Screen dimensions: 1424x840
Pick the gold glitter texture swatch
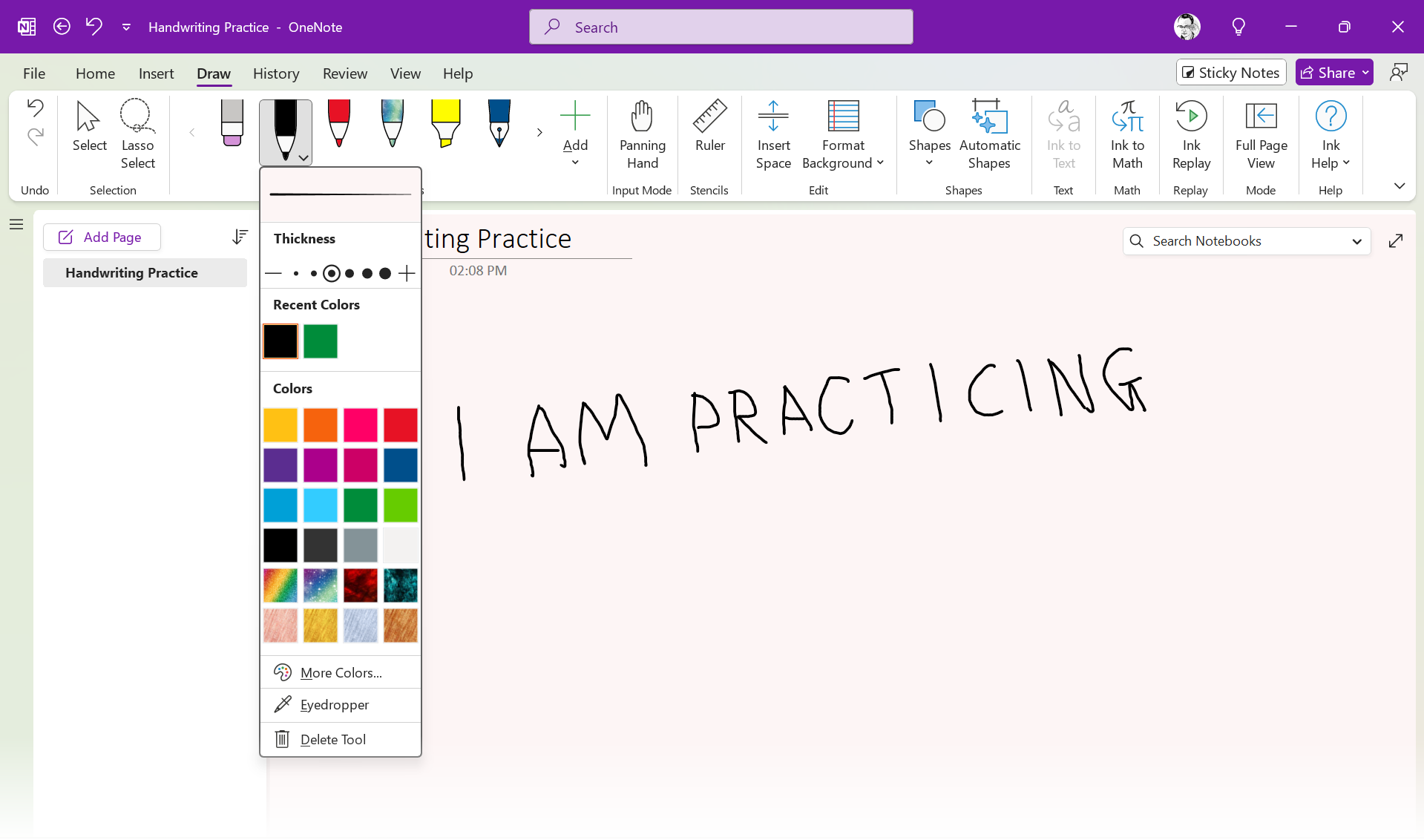tap(321, 626)
